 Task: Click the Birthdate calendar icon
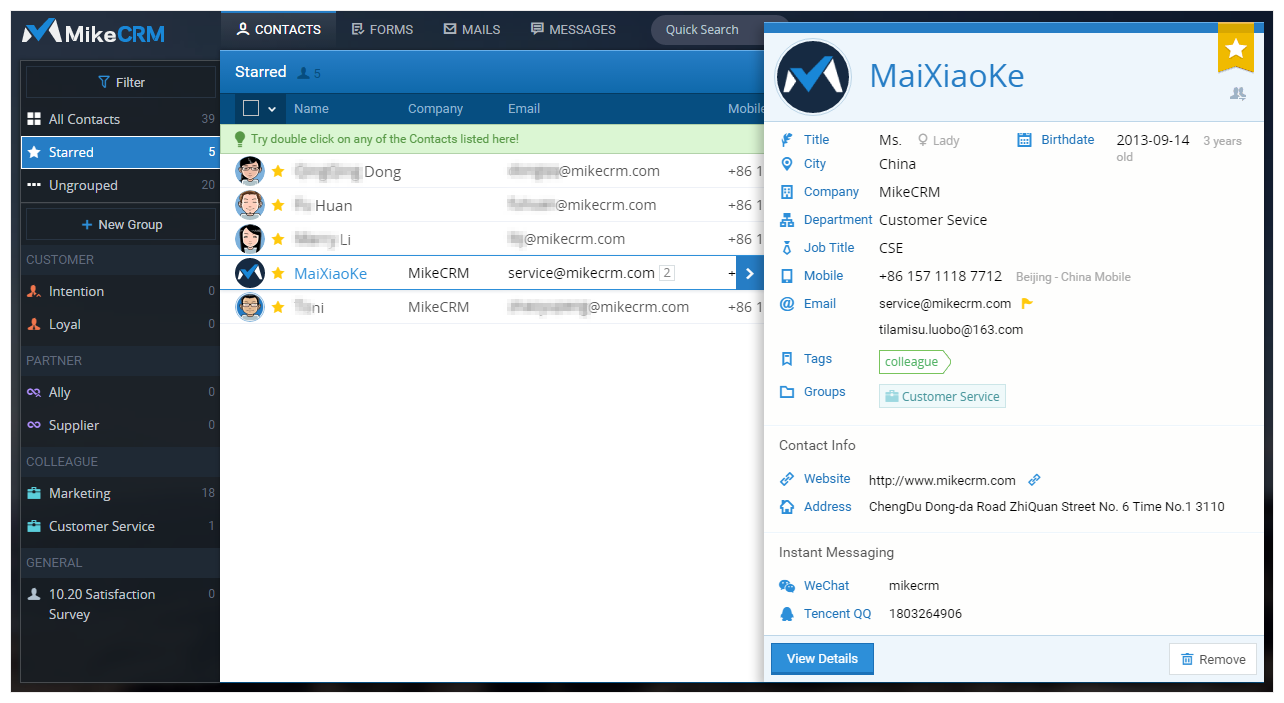click(1024, 140)
